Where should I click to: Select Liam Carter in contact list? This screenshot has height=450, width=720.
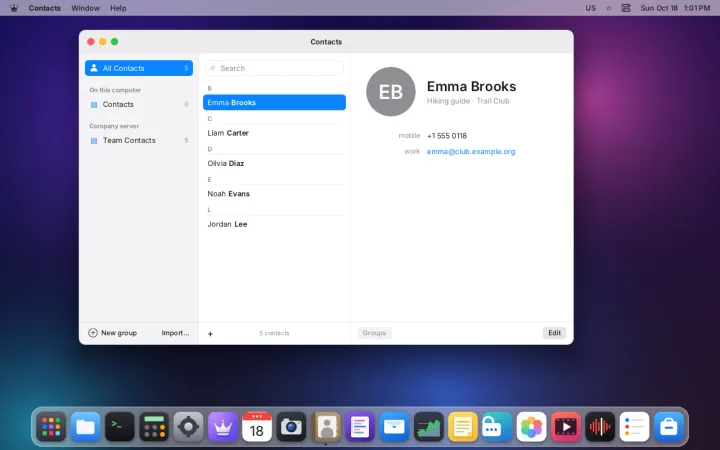coord(274,133)
